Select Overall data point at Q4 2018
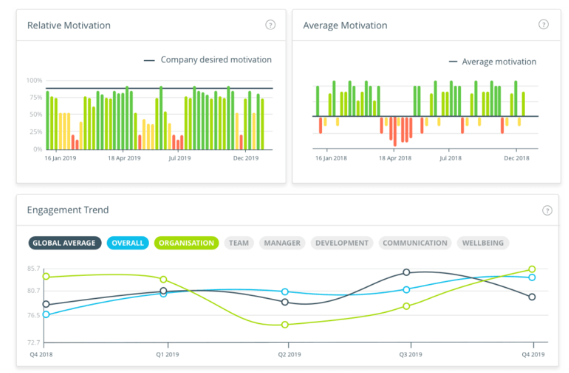569x373 pixels. pos(46,314)
